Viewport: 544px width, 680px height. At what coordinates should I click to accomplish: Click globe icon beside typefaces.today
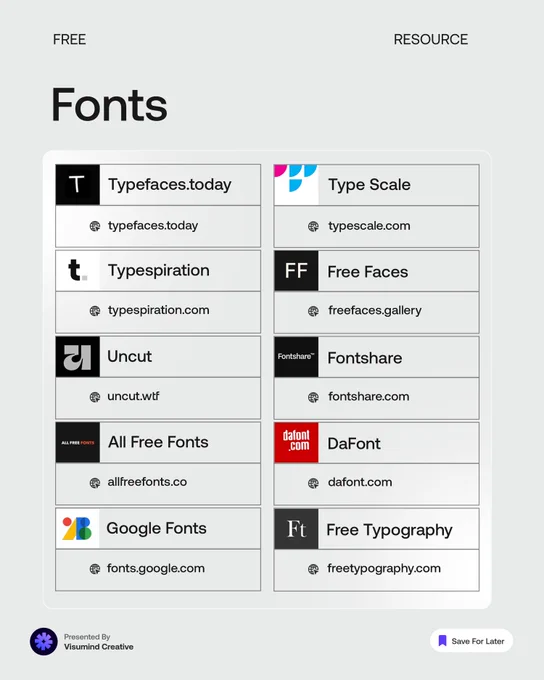click(x=95, y=226)
